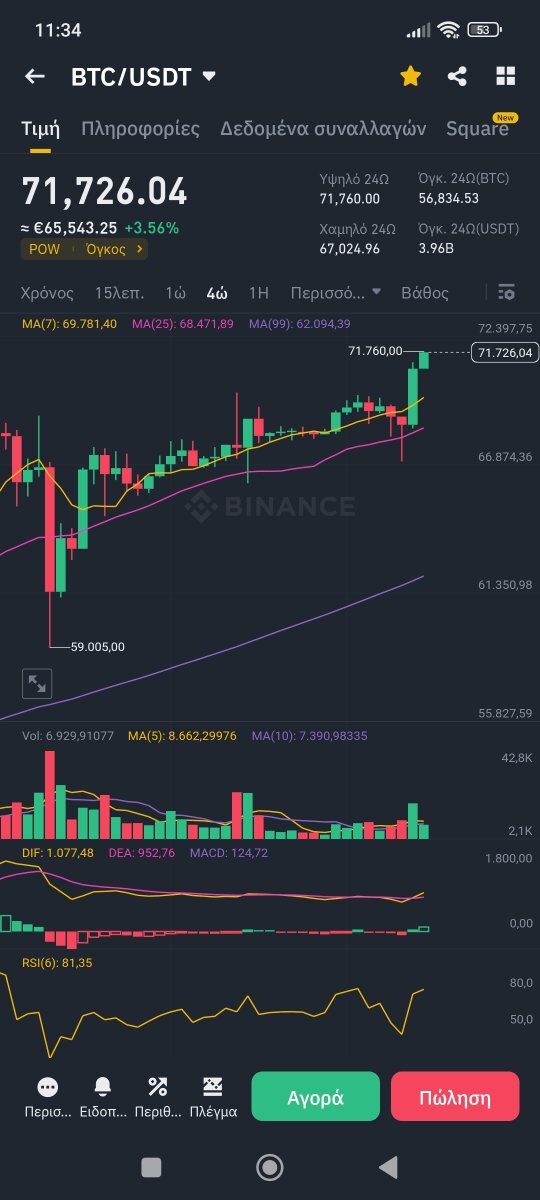Select the 1H timeframe option
The width and height of the screenshot is (540, 1200).
[x=259, y=293]
